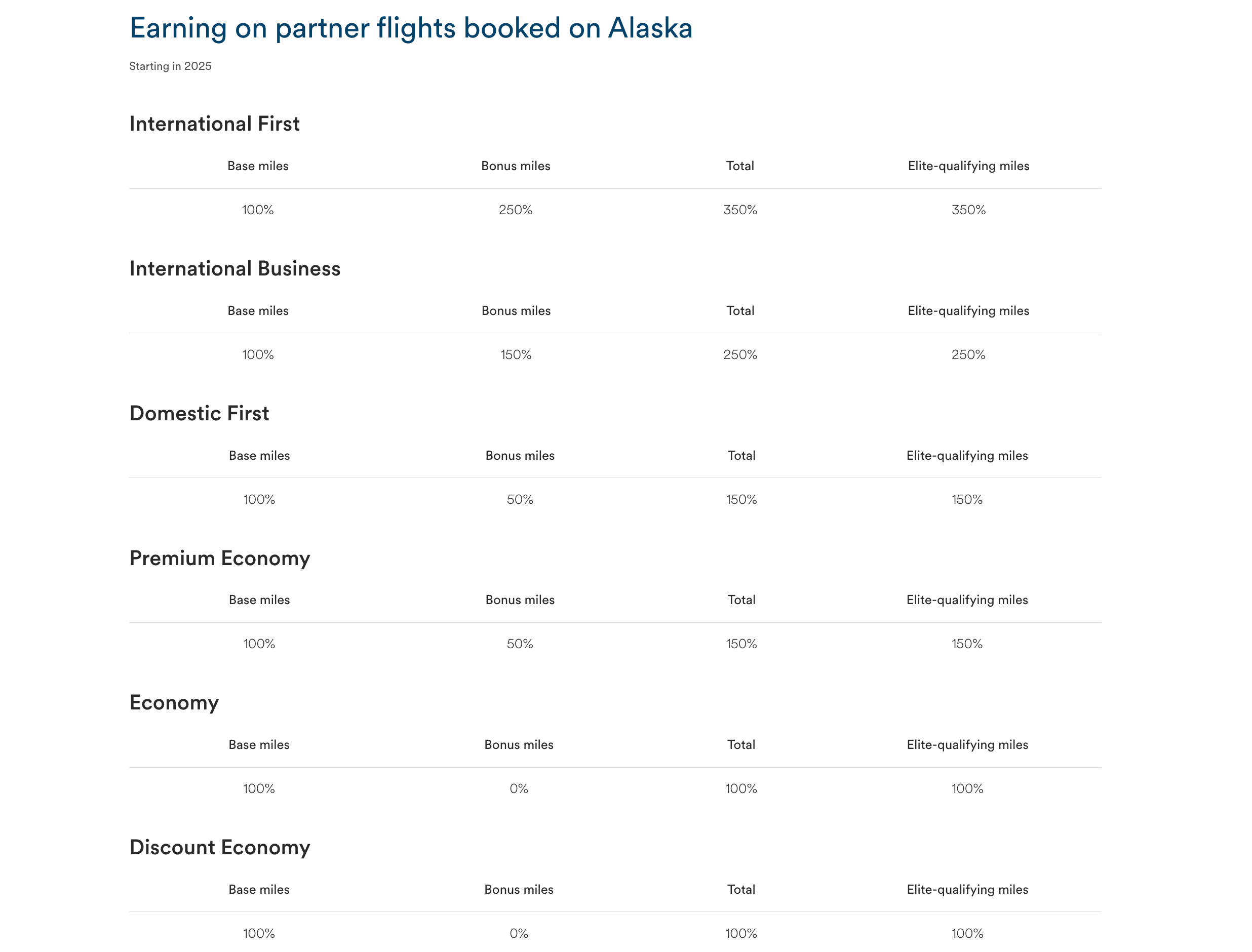
Task: Select the 50% bonus miles under Domestic First
Action: pos(519,500)
